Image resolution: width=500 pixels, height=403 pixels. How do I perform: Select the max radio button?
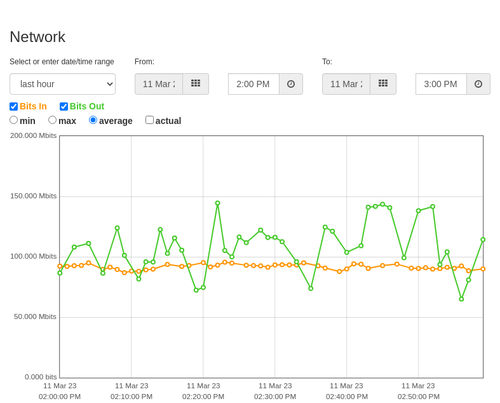52,120
